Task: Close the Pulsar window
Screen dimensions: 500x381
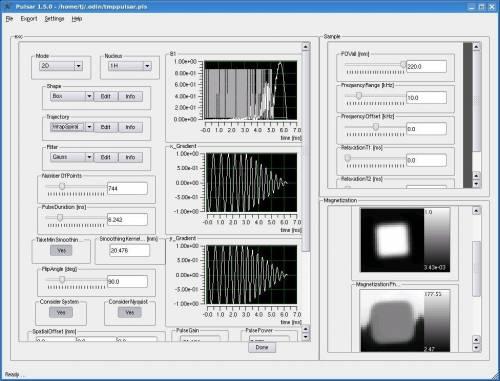Action: coord(492,7)
